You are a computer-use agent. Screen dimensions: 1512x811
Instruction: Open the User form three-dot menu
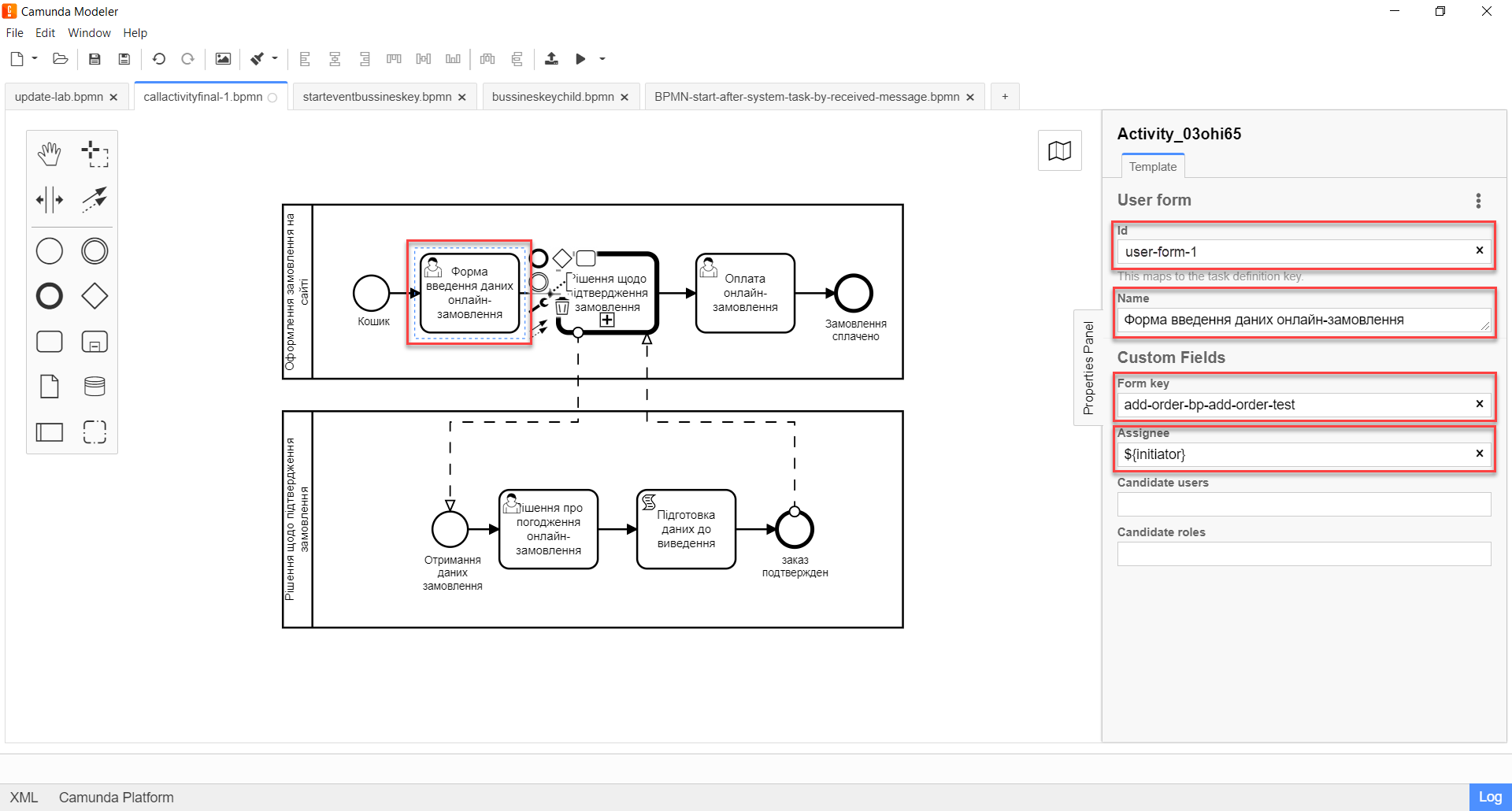point(1478,201)
